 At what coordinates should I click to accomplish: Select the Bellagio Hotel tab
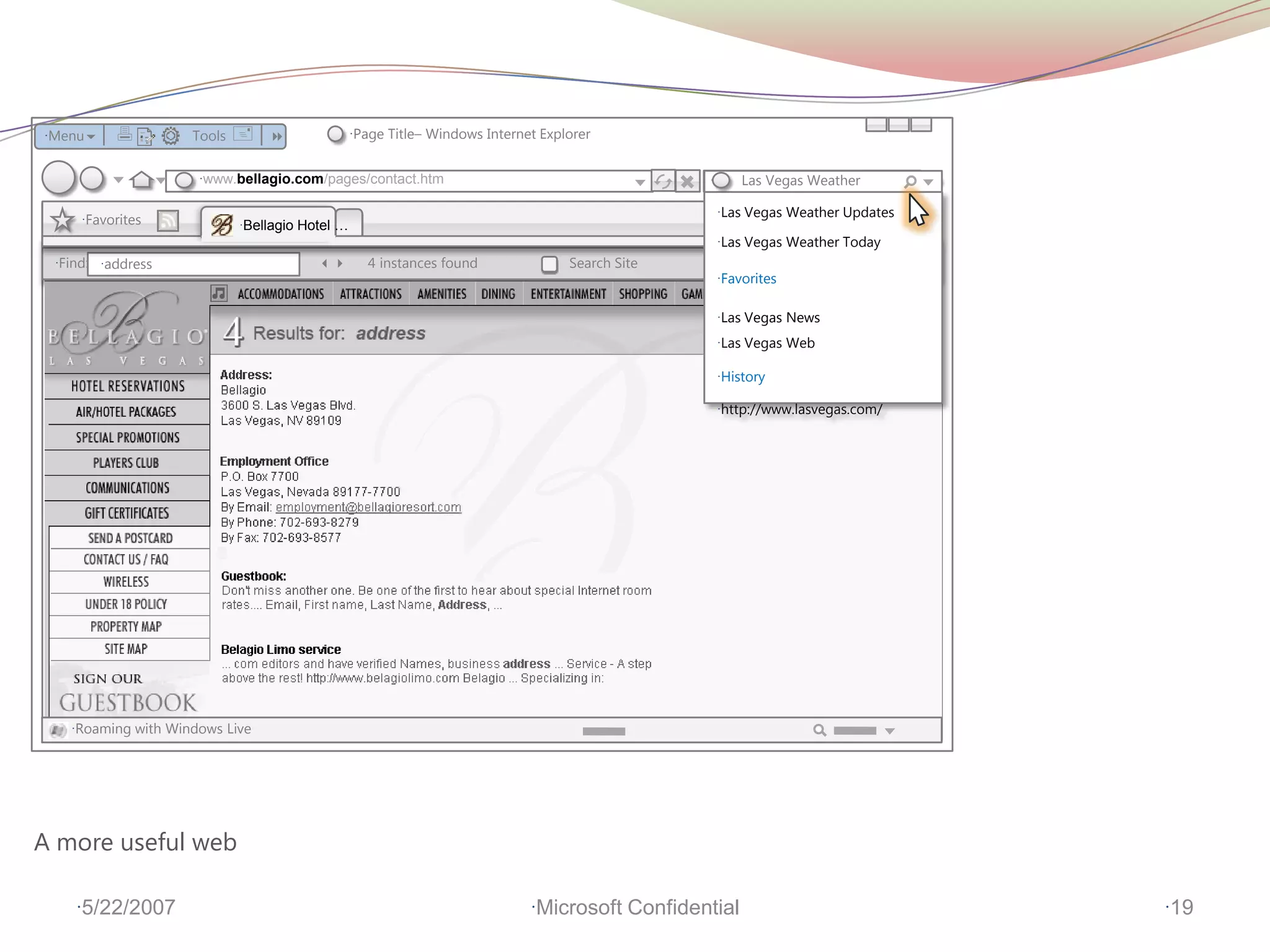(269, 223)
